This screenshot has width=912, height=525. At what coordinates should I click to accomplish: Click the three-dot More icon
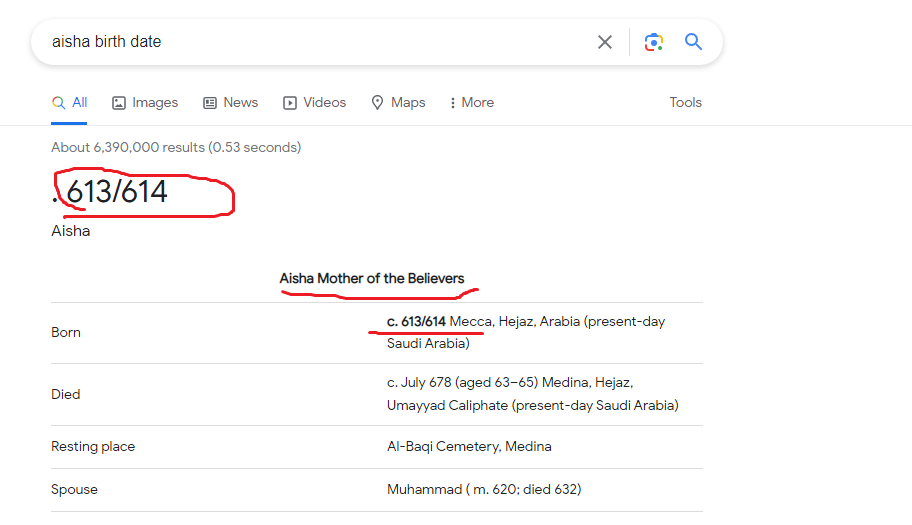coord(453,103)
